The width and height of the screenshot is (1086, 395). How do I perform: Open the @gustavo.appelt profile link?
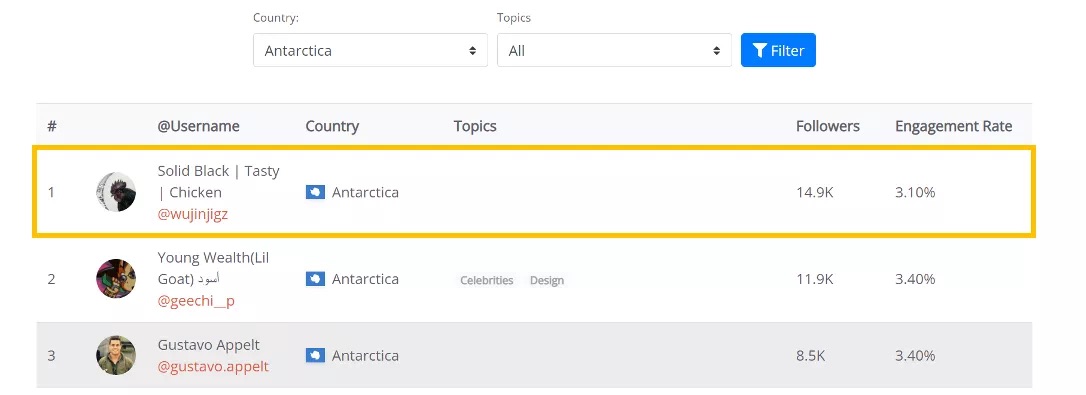[x=213, y=367]
